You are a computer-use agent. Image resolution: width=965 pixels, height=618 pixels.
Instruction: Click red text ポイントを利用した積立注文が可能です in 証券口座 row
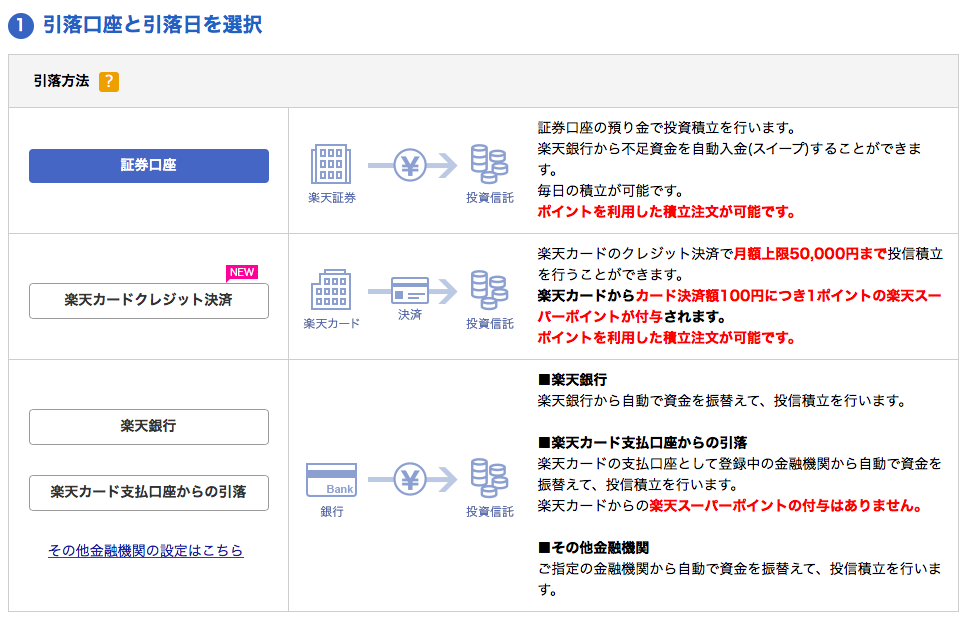click(x=666, y=212)
